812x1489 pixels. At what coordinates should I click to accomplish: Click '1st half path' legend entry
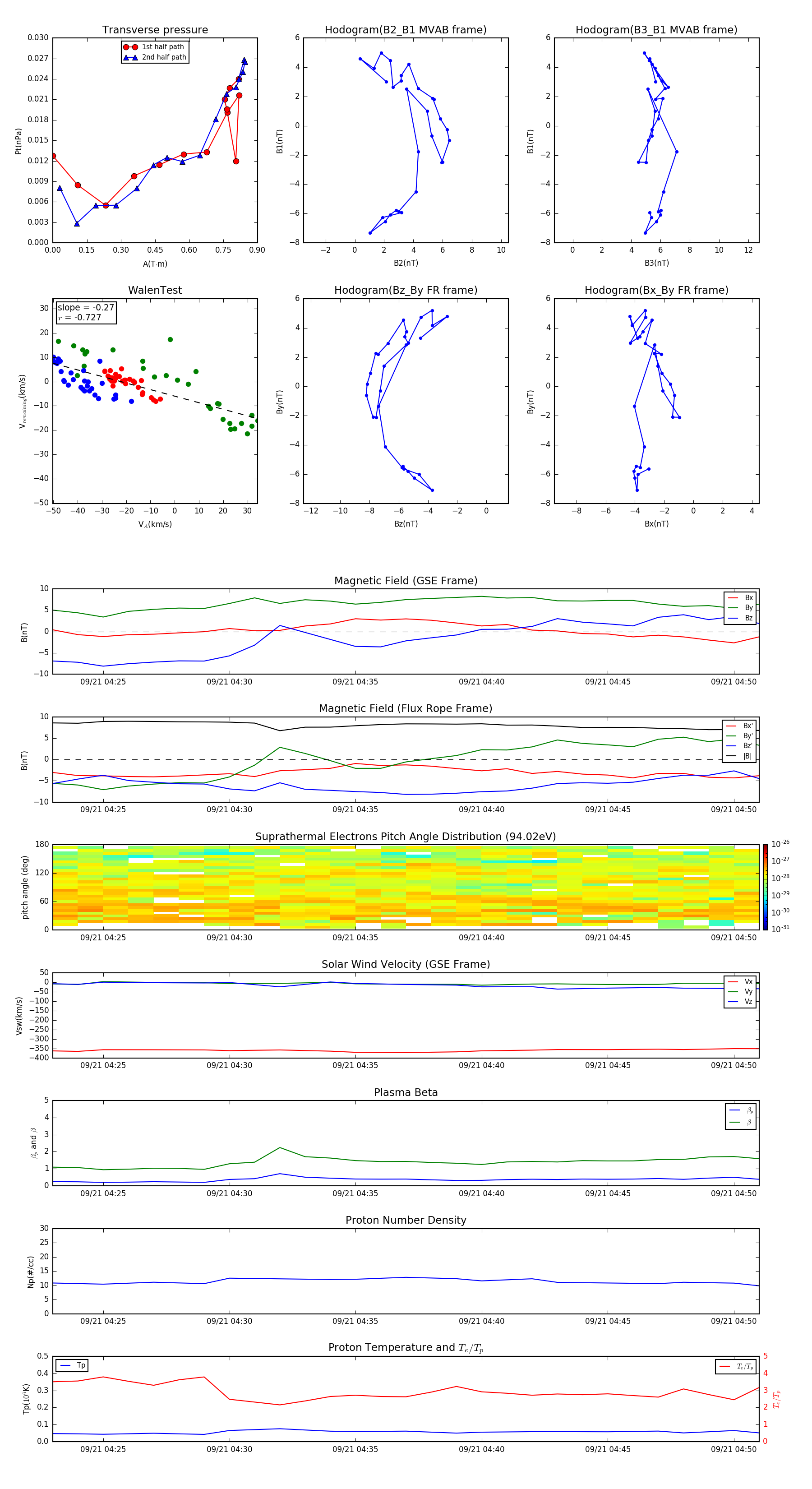[154, 47]
